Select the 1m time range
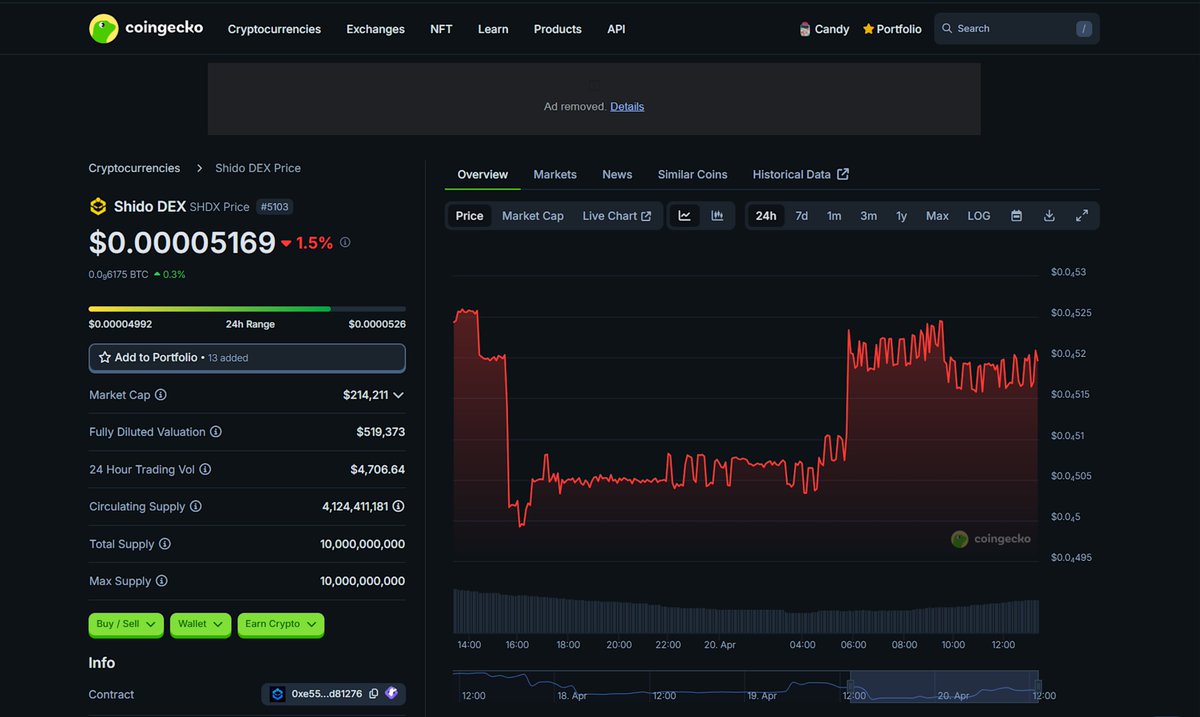 834,216
